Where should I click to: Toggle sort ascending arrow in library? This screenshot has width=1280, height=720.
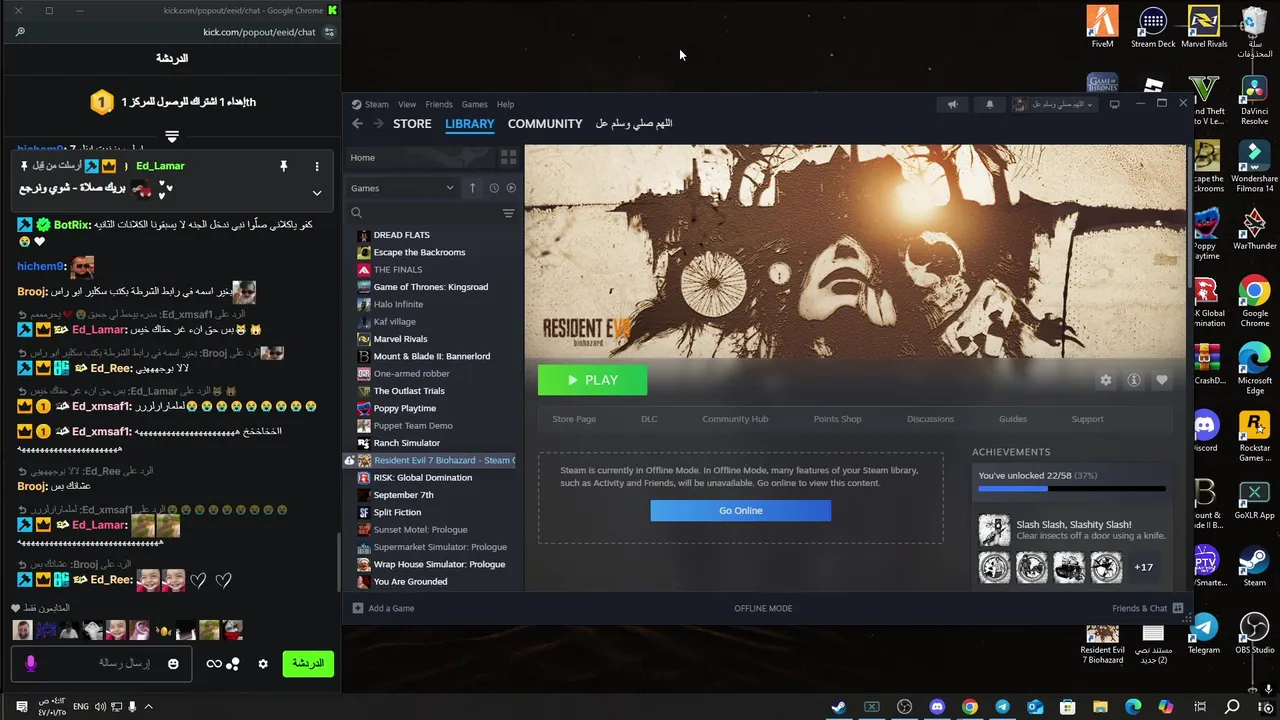coord(472,188)
